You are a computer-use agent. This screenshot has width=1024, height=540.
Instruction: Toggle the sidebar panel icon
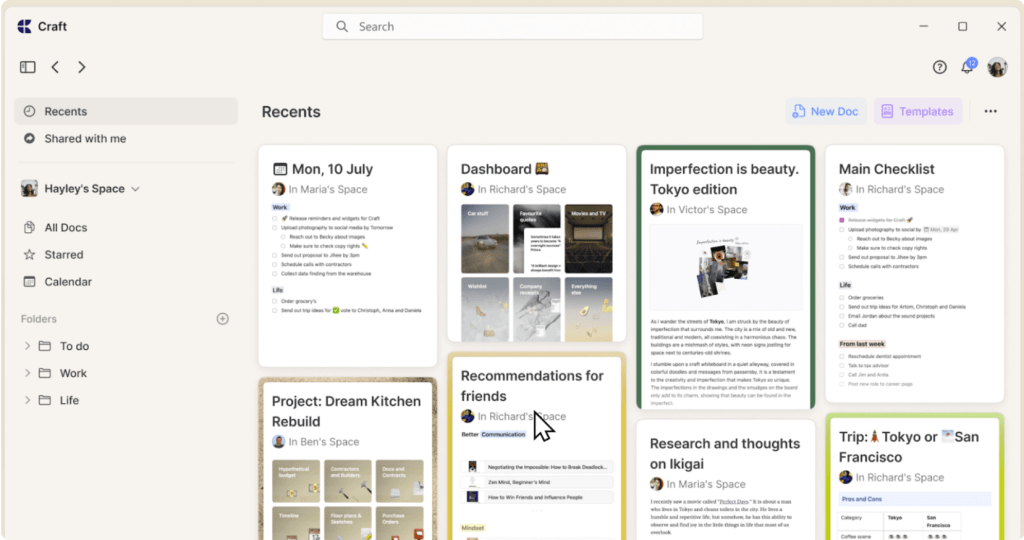27,67
